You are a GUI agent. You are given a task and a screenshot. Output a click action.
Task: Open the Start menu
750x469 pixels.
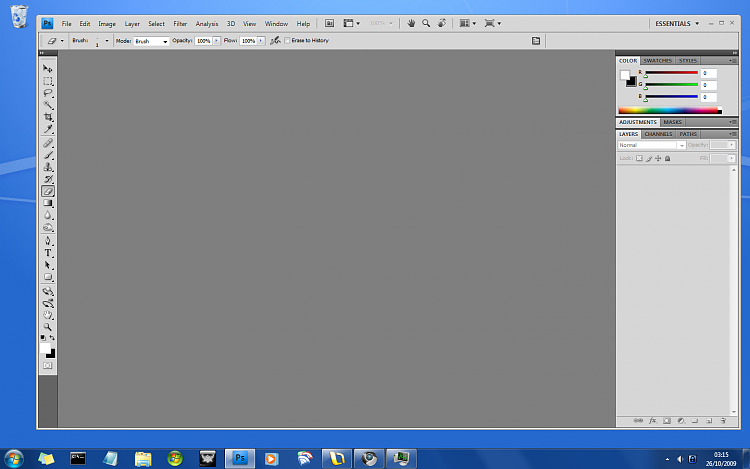tap(13, 458)
